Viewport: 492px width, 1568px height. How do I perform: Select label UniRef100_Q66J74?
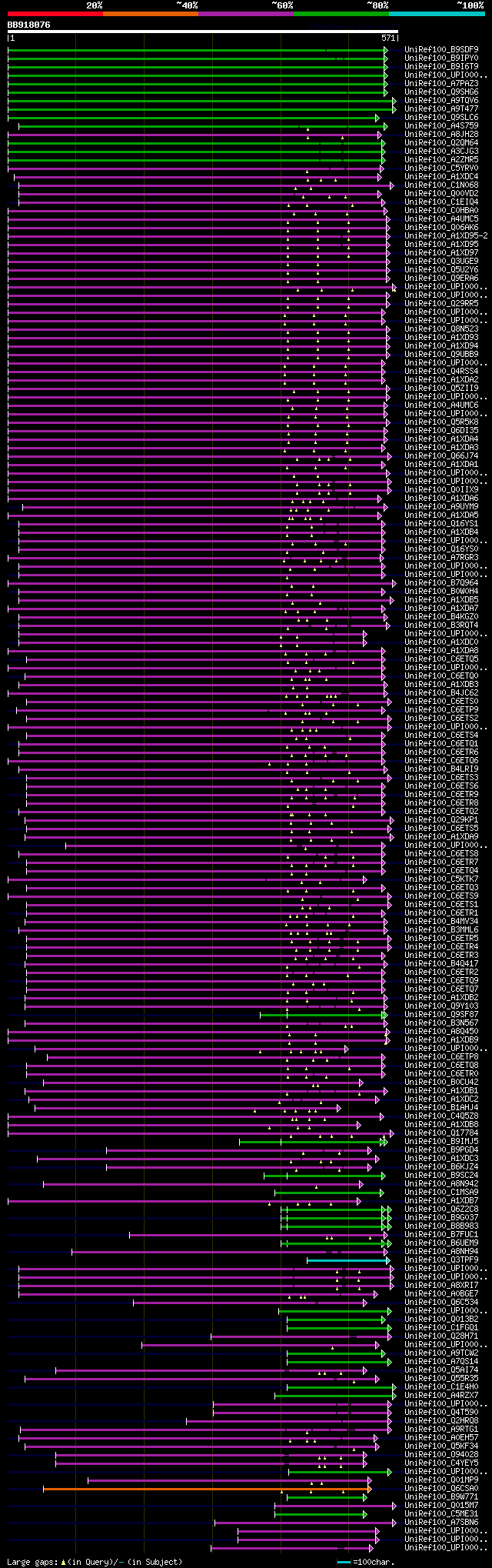point(441,455)
